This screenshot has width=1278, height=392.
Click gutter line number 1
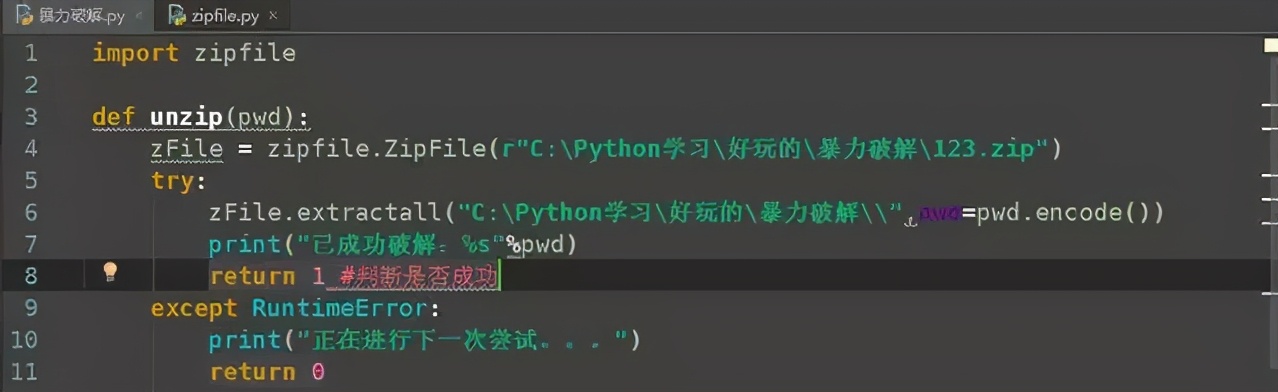(30, 53)
